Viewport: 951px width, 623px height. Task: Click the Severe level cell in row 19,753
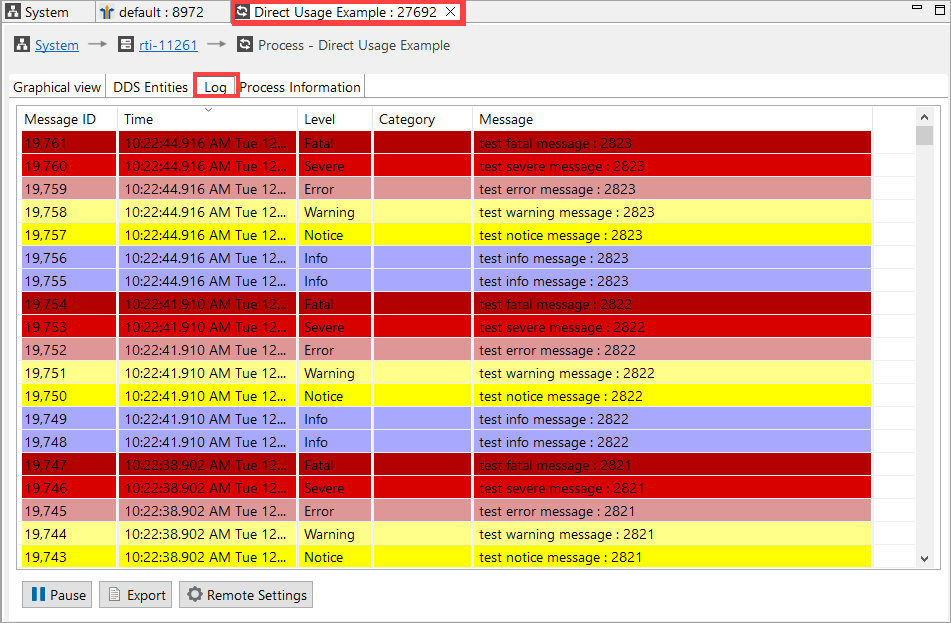click(335, 328)
